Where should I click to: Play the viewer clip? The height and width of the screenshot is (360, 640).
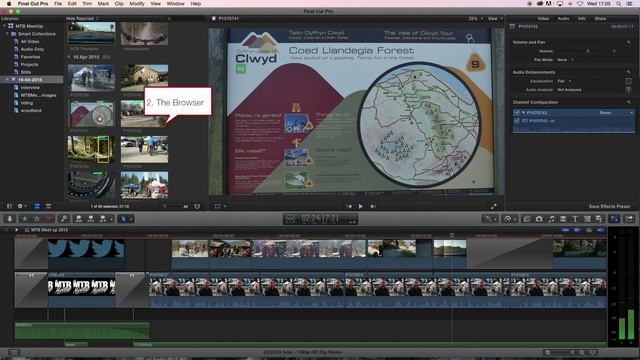[x=361, y=207]
